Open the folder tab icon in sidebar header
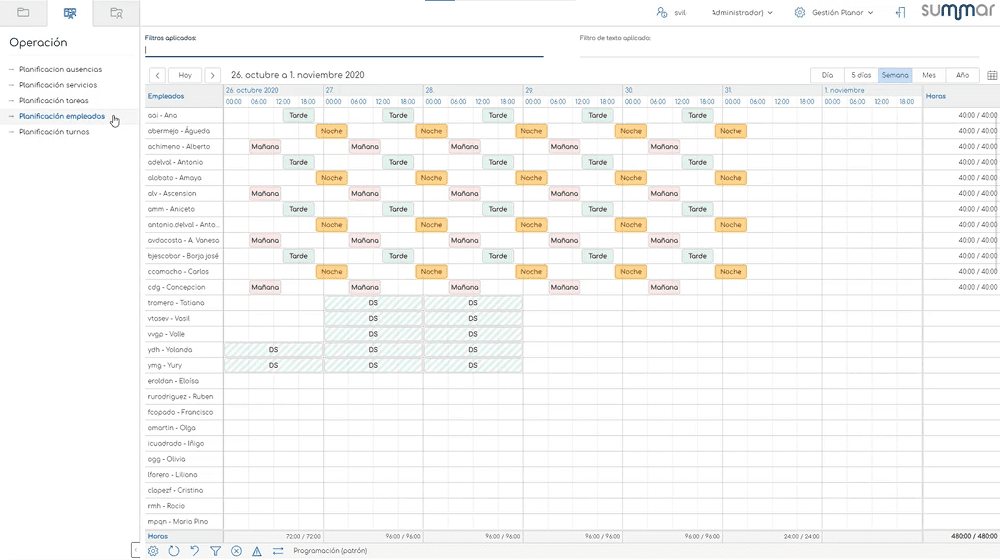1000x560 pixels. [x=23, y=13]
